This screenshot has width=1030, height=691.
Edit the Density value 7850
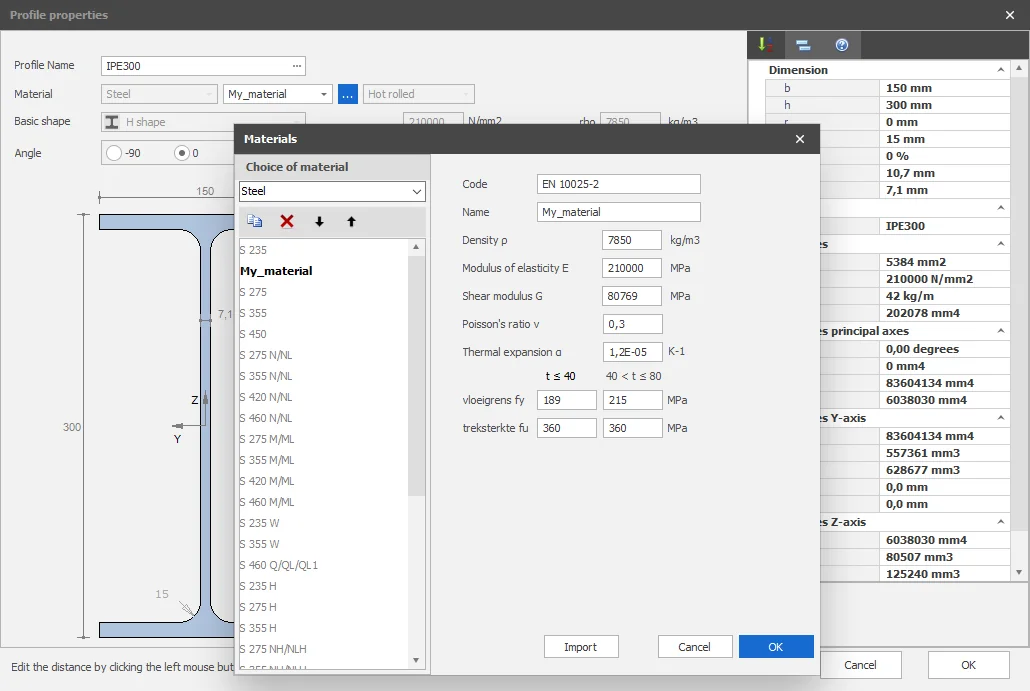[631, 240]
